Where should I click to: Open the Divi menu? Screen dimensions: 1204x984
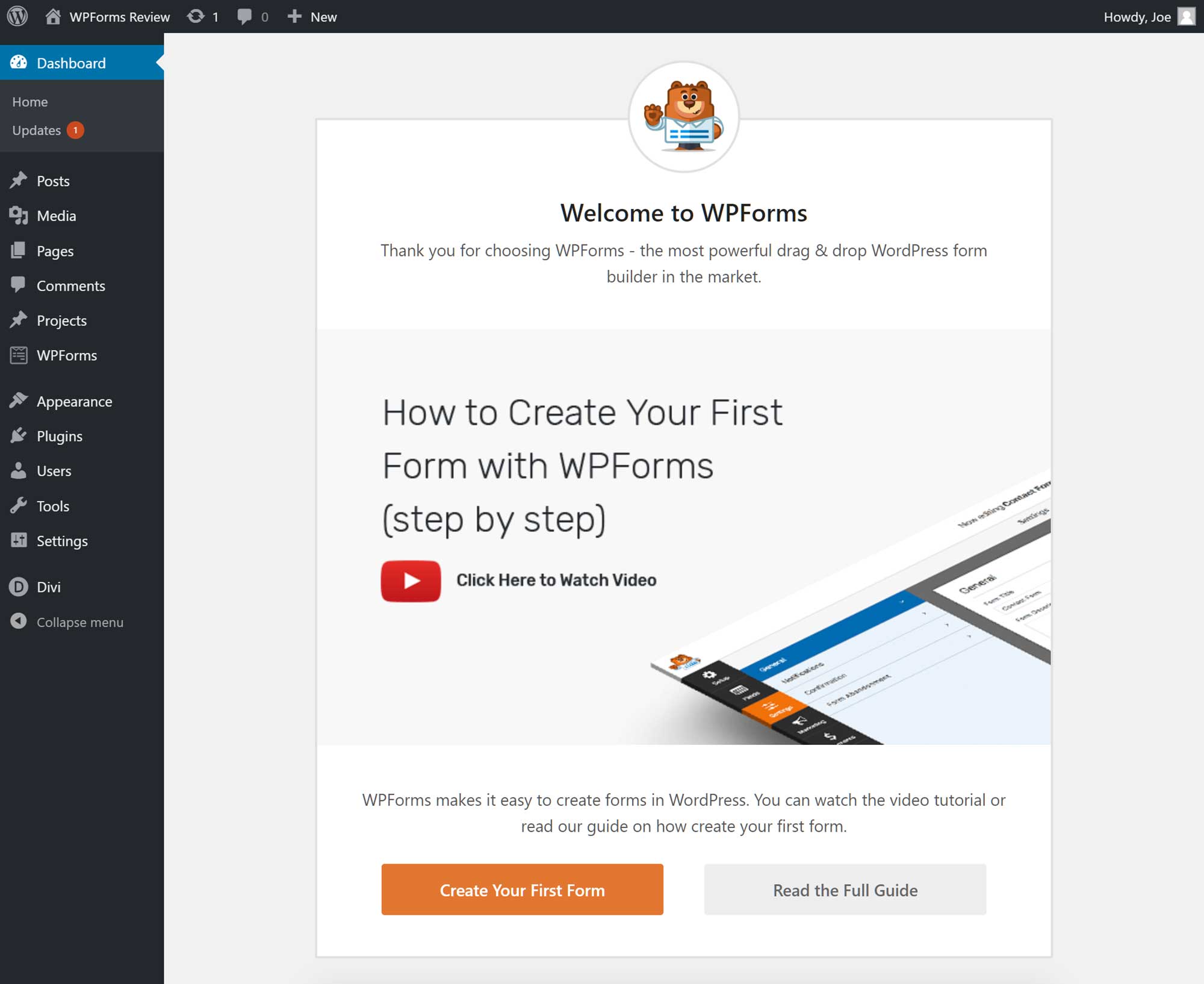point(82,587)
